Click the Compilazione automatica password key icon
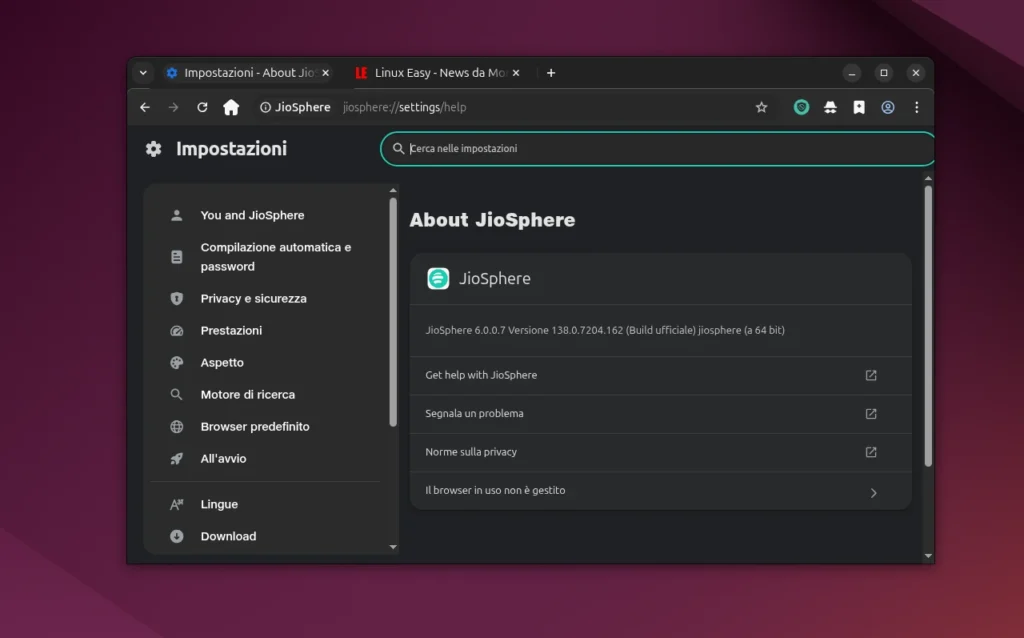The height and width of the screenshot is (638, 1024). [177, 256]
